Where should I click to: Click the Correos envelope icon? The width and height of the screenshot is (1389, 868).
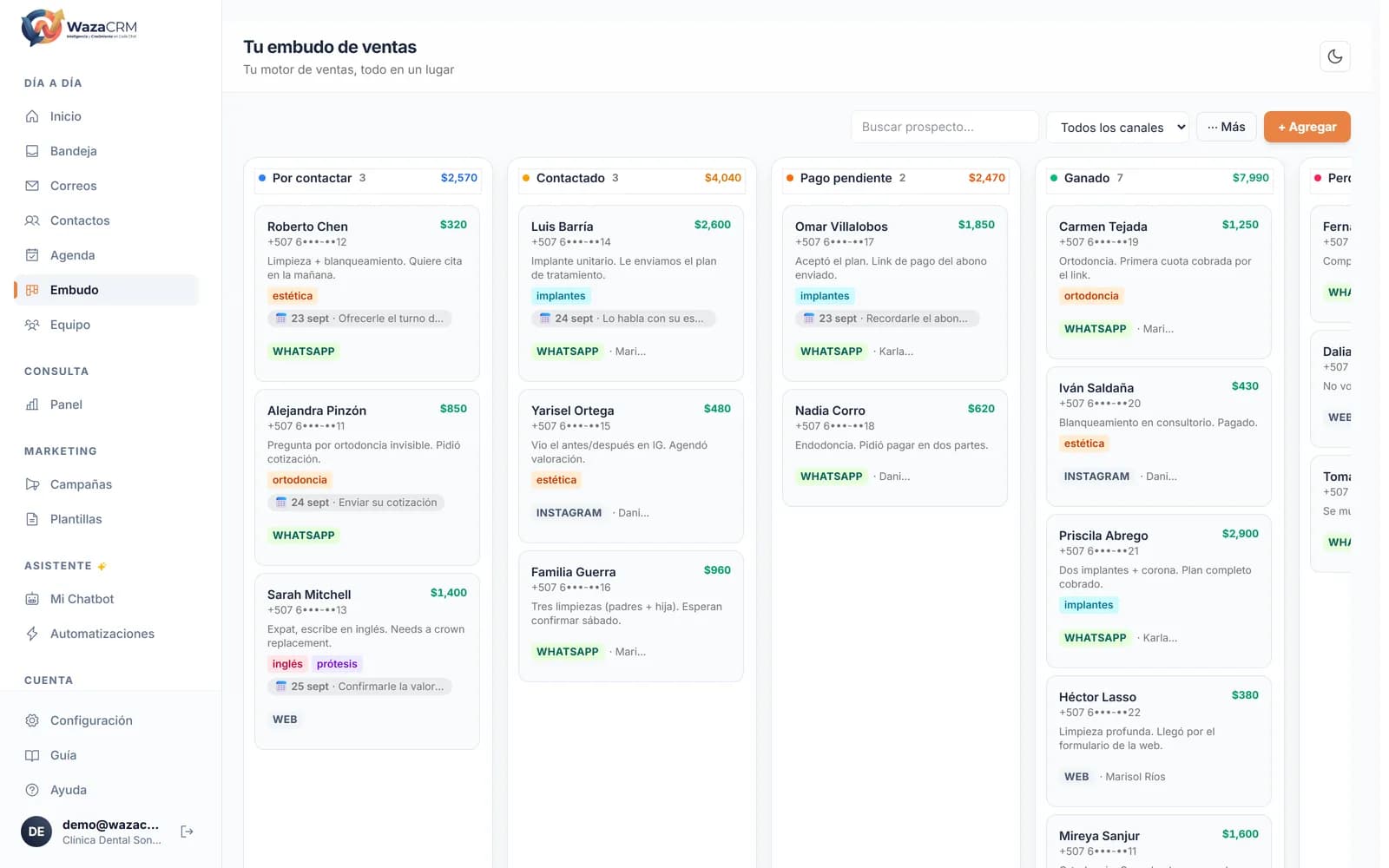click(x=32, y=186)
